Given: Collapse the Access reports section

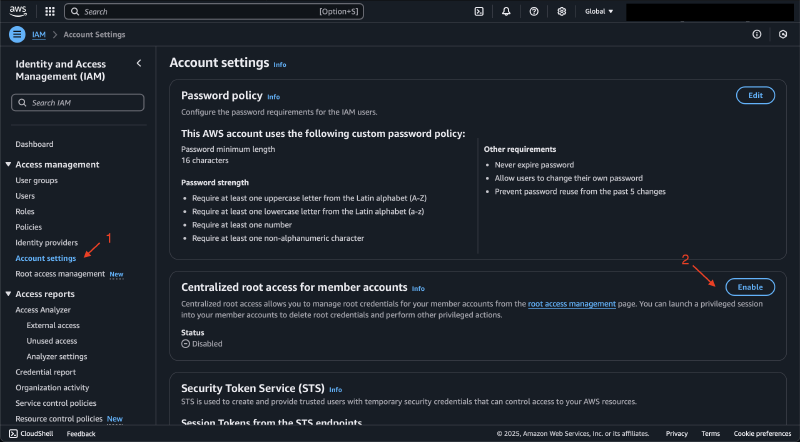Looking at the screenshot, I should click(x=8, y=294).
